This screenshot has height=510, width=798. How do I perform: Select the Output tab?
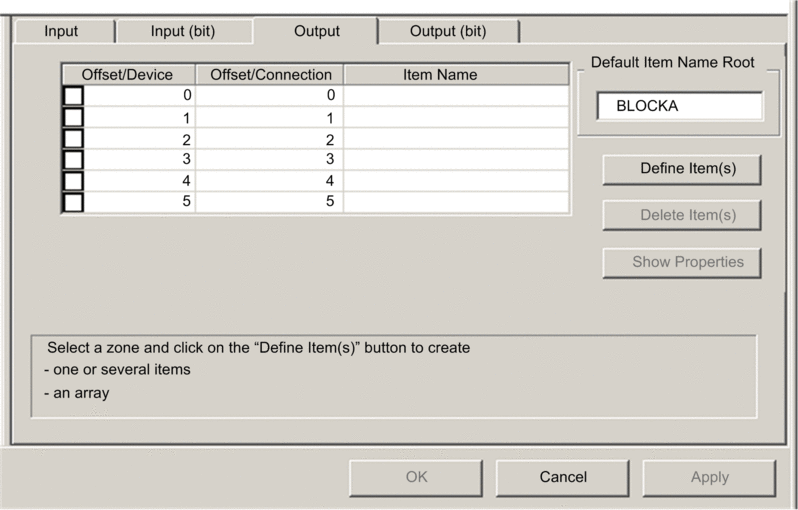[316, 31]
